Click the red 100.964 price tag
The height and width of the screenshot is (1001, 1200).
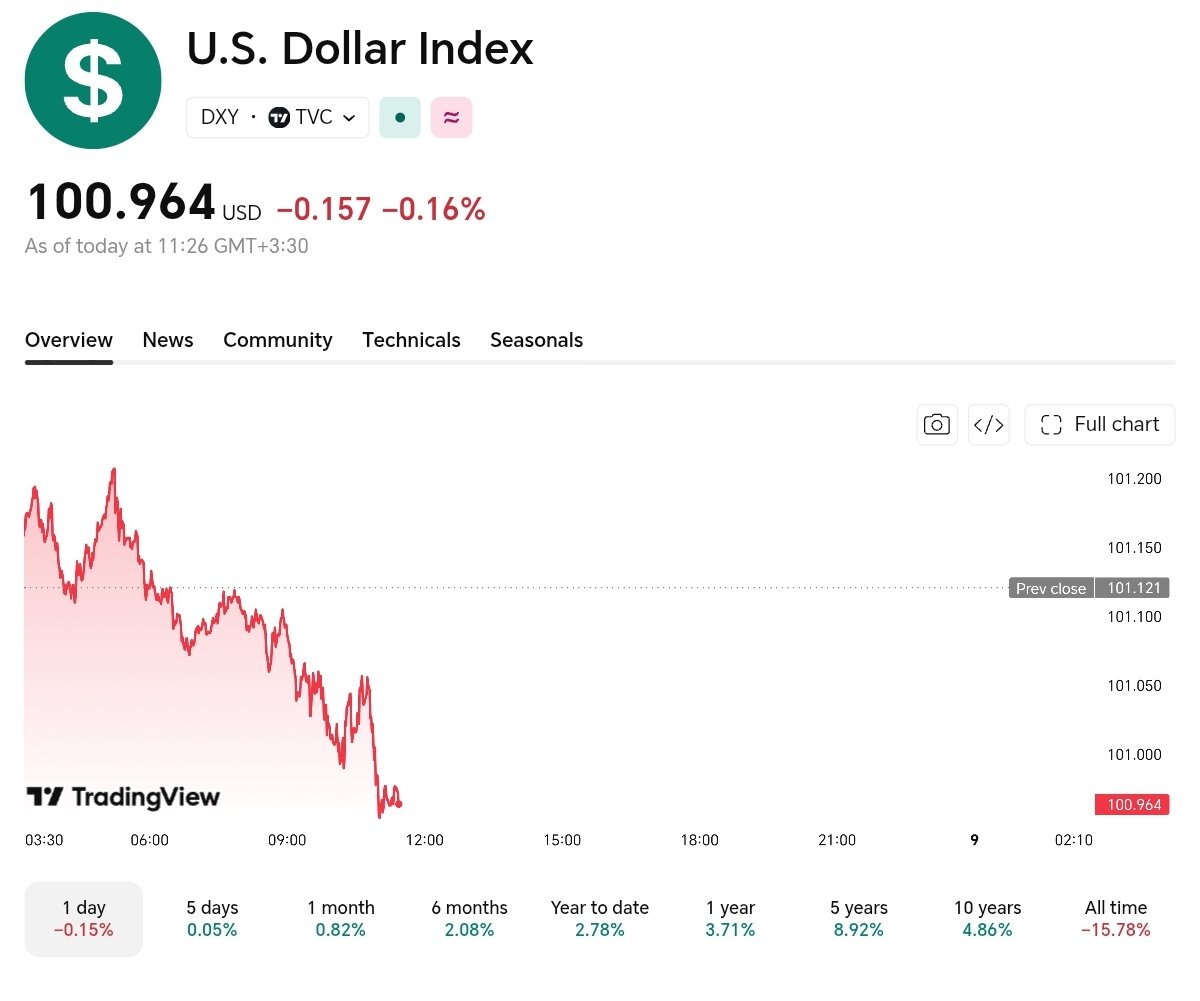point(1132,804)
